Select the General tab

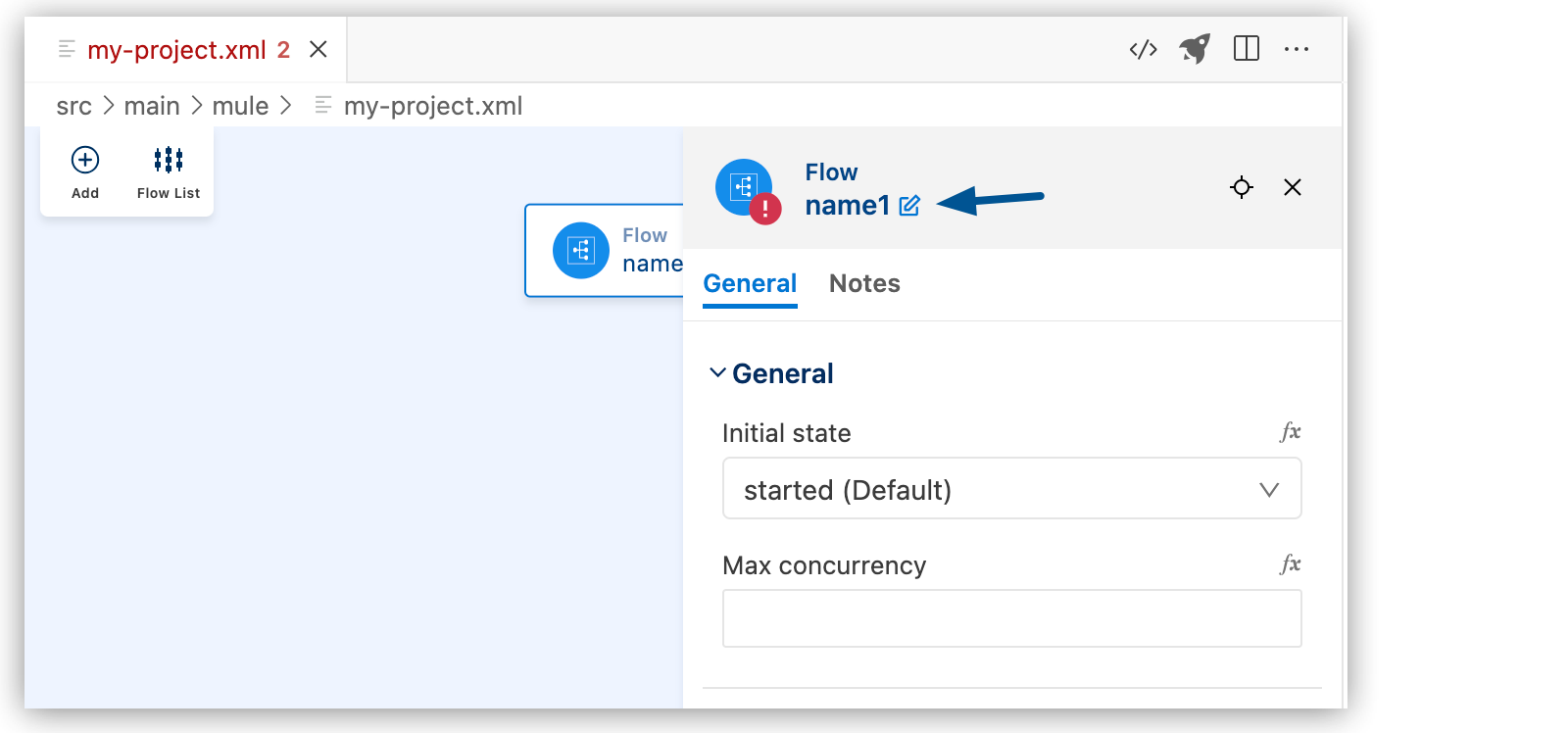[749, 283]
